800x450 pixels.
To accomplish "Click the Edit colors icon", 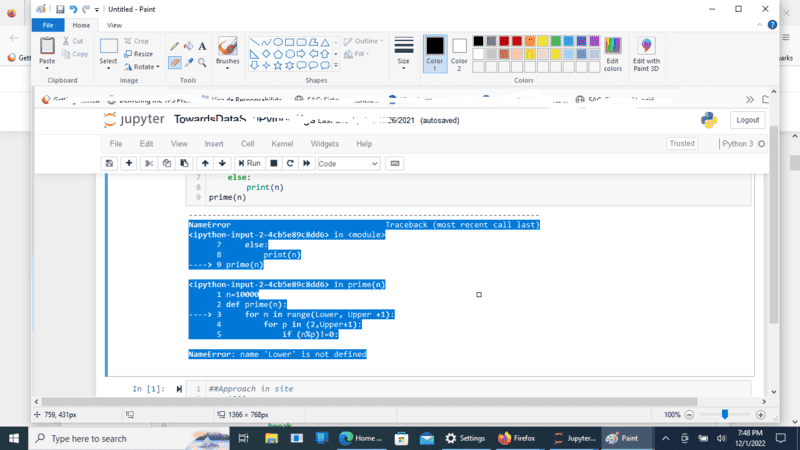I will click(x=612, y=52).
